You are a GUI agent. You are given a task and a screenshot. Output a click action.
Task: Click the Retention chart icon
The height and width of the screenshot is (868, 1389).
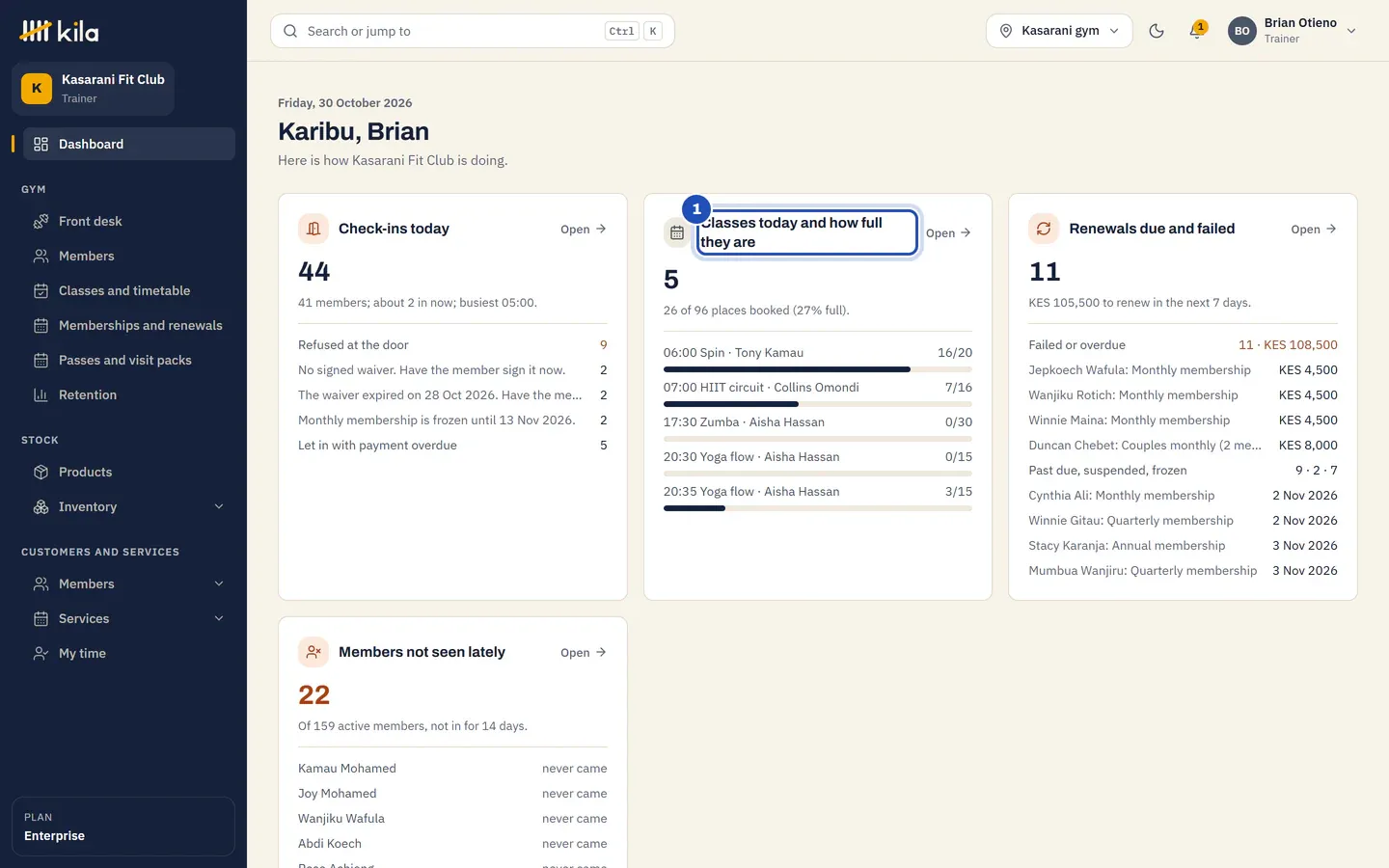click(41, 394)
